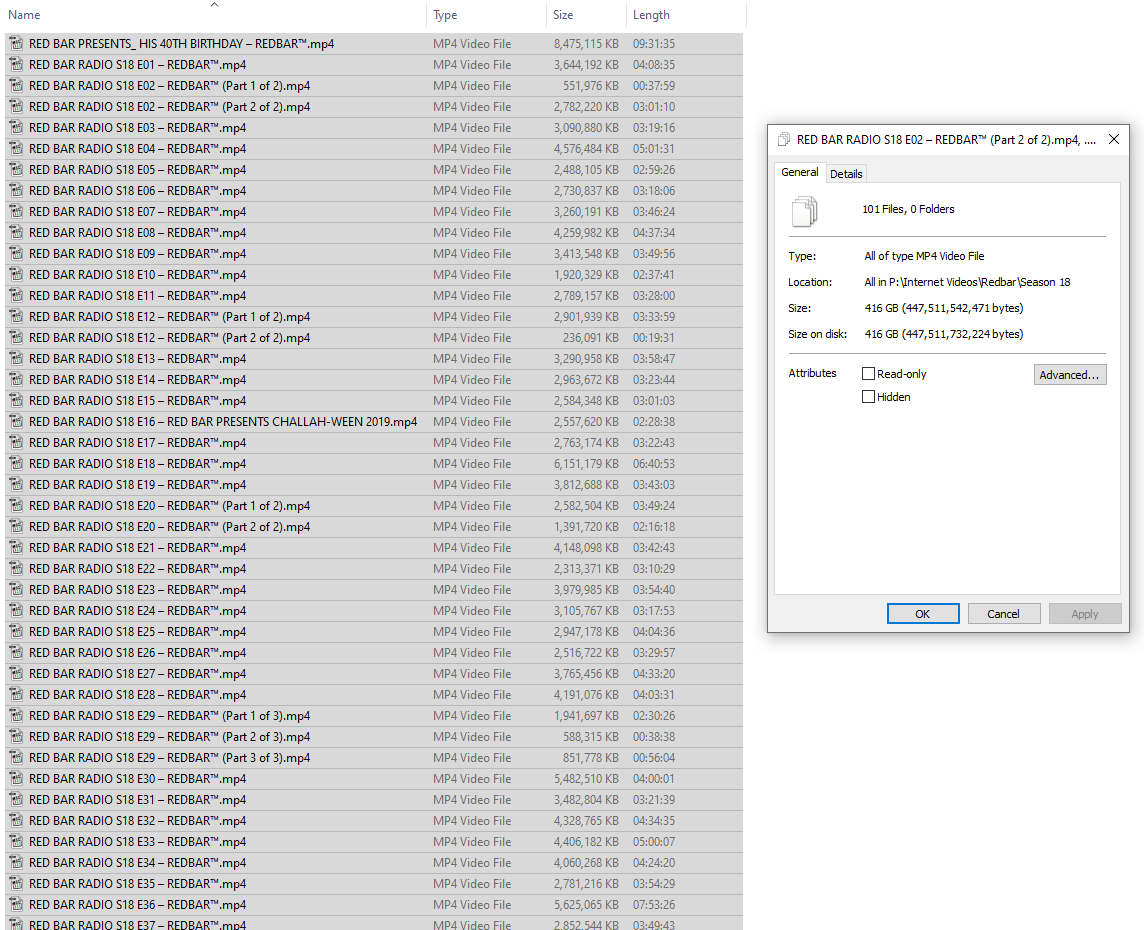Sort files by the Size column

[586, 15]
